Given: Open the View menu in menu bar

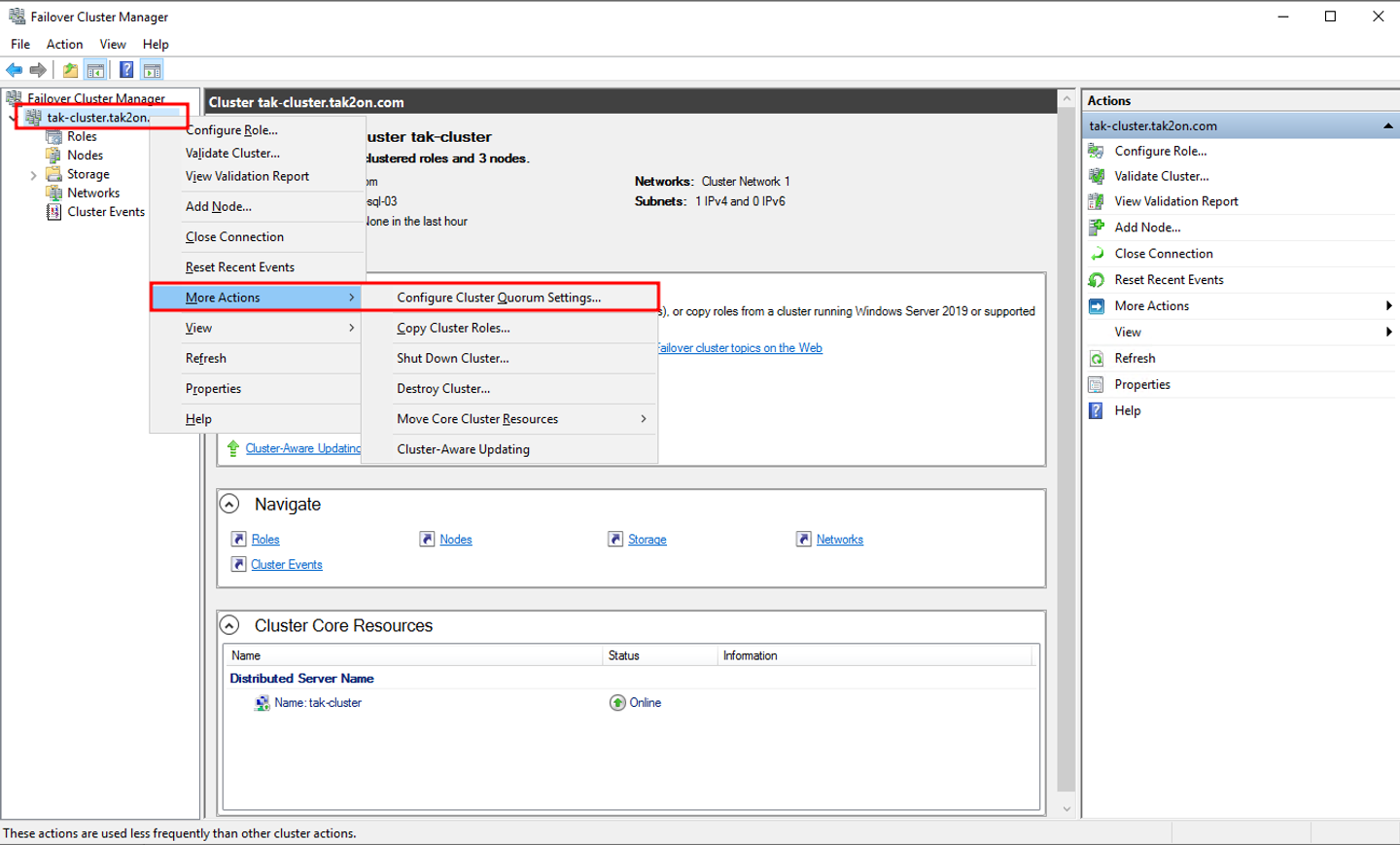Looking at the screenshot, I should (x=113, y=44).
